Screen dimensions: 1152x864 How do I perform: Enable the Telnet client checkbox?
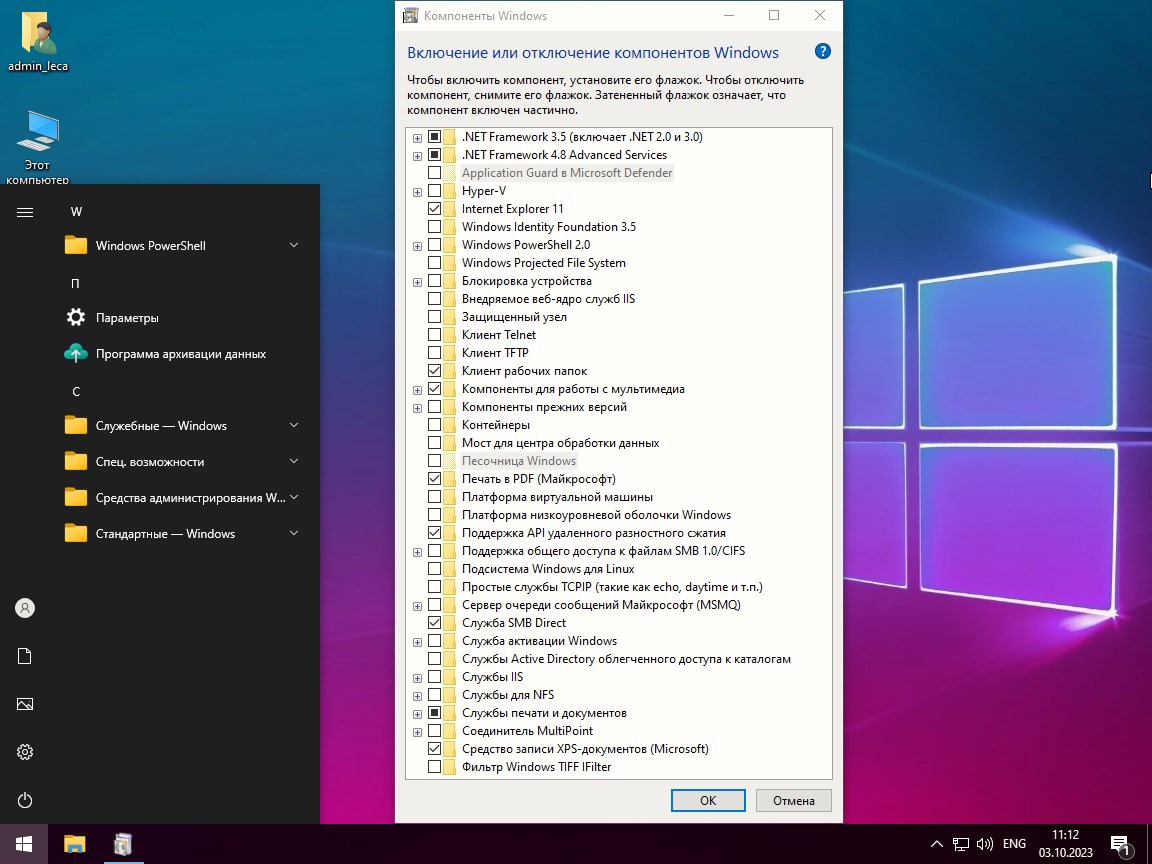pos(434,335)
